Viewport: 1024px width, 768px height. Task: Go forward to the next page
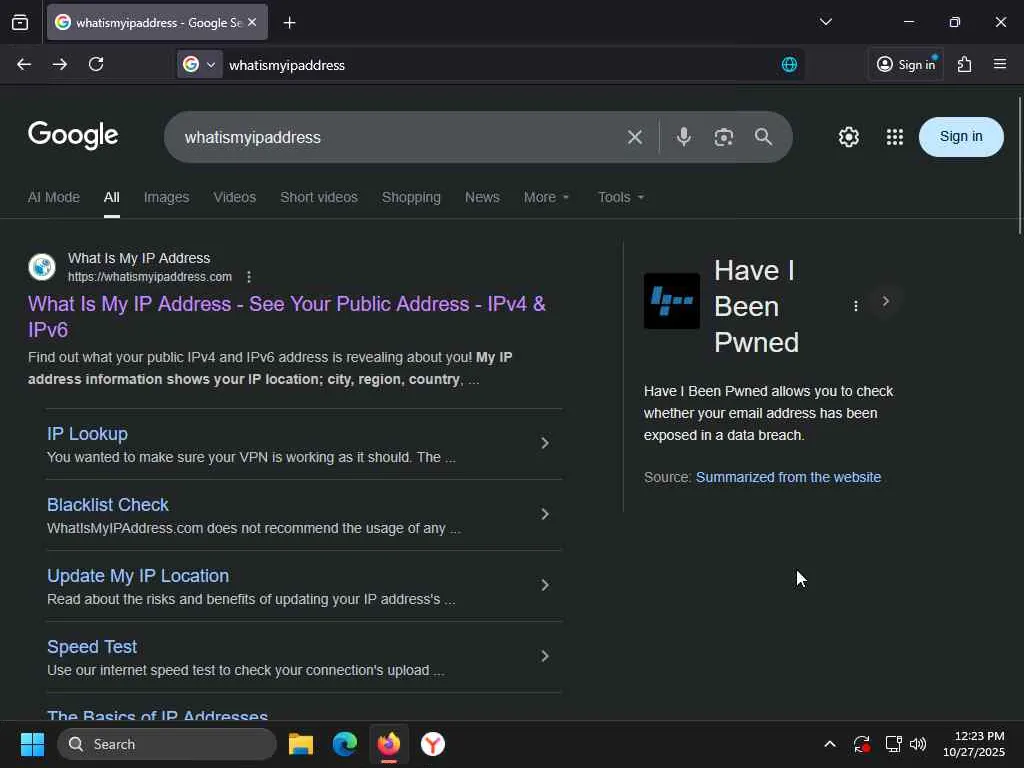pyautogui.click(x=60, y=64)
